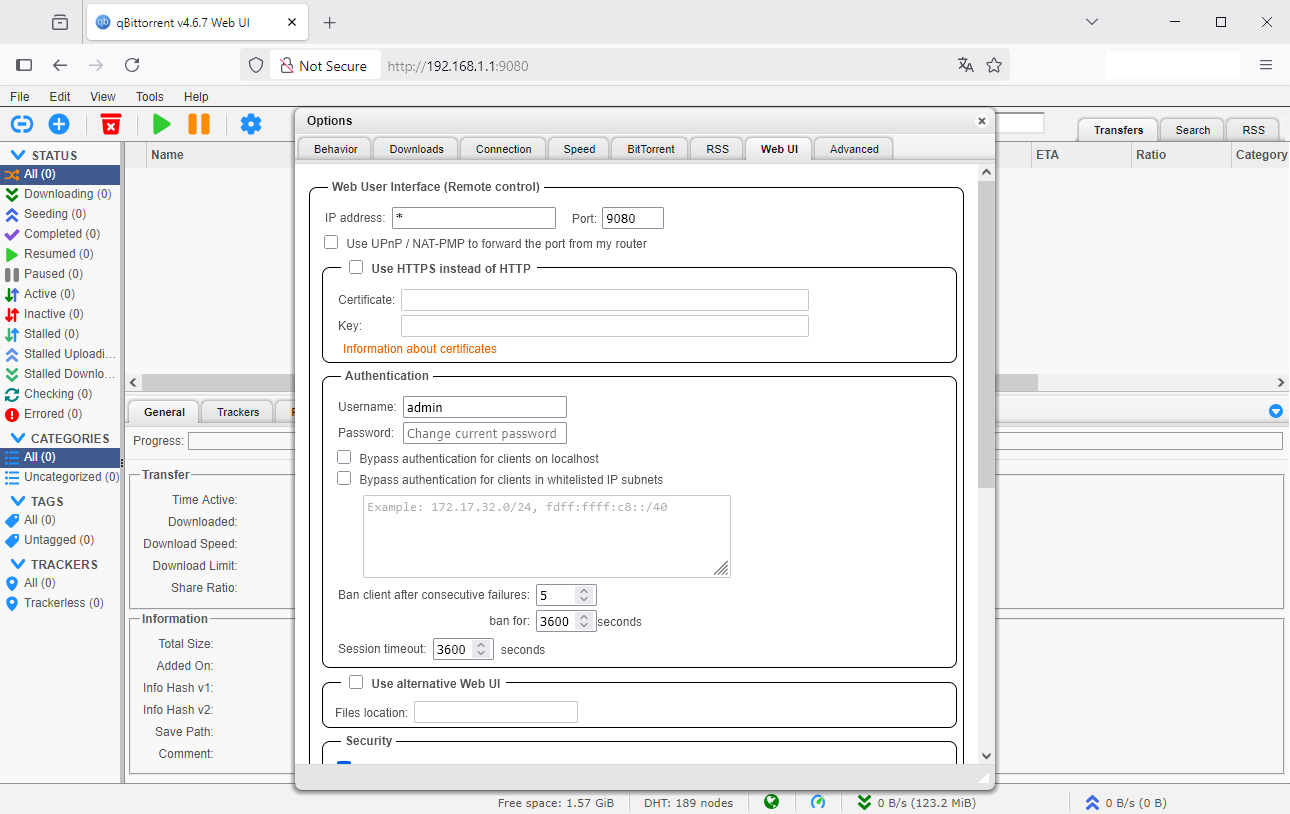Switch to the Advanced options tab

click(853, 149)
